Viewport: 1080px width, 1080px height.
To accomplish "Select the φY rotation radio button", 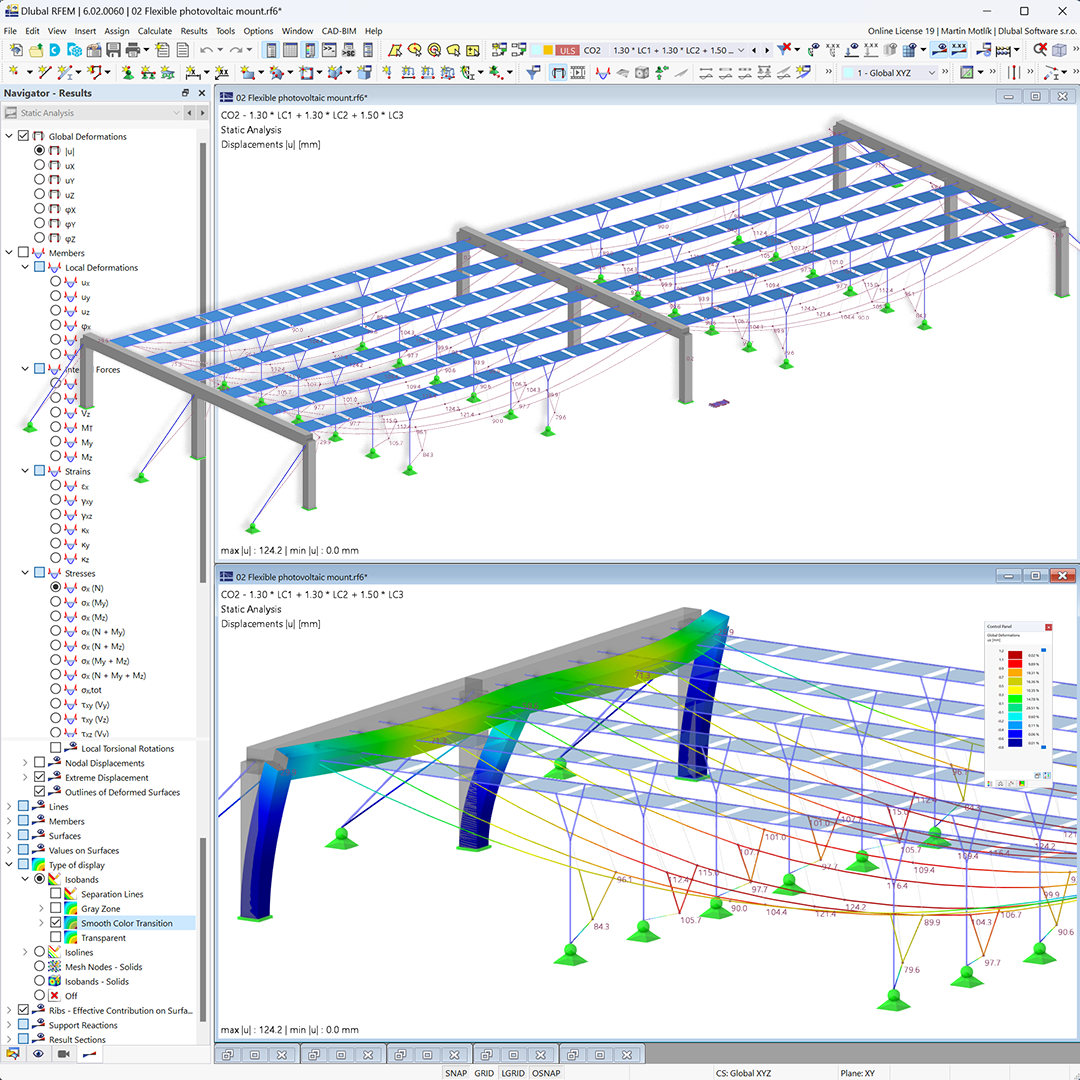I will pos(39,223).
